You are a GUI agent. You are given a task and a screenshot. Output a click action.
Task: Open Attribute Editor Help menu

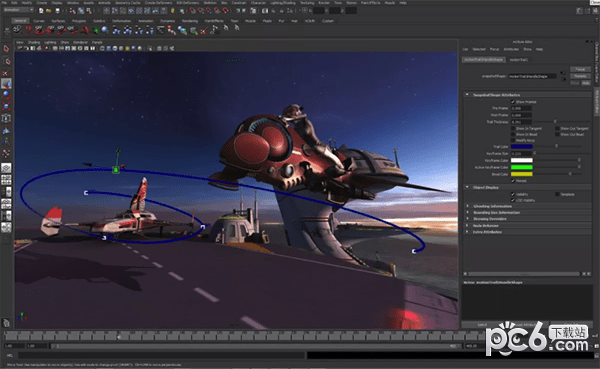pyautogui.click(x=539, y=49)
